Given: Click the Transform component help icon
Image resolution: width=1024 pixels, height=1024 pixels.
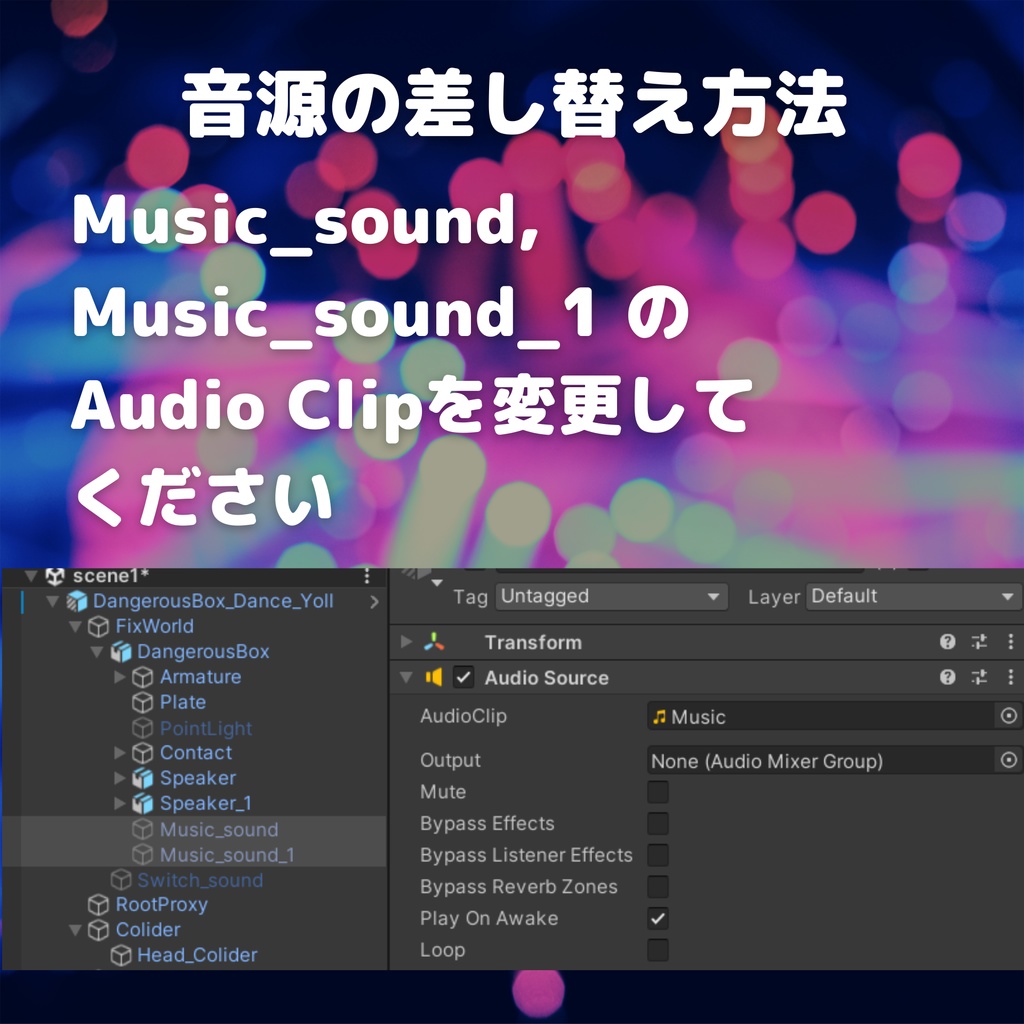Looking at the screenshot, I should coord(946,642).
